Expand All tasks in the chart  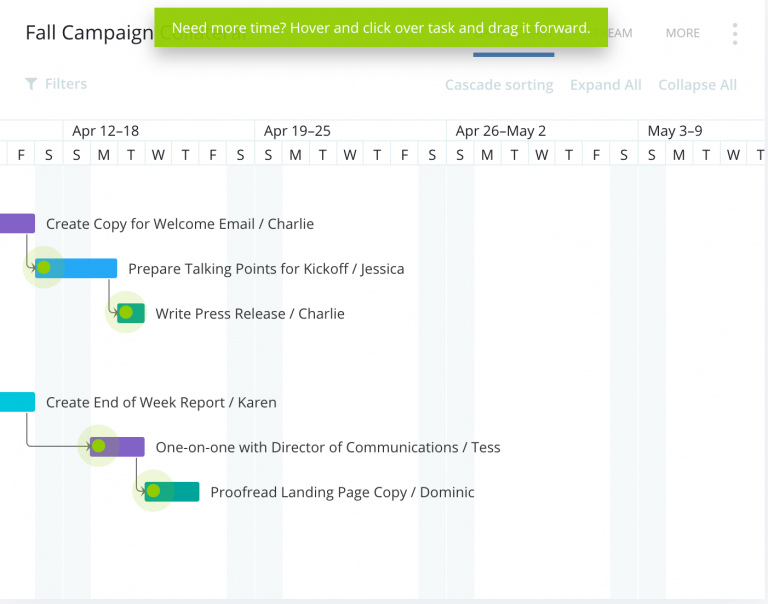(606, 85)
